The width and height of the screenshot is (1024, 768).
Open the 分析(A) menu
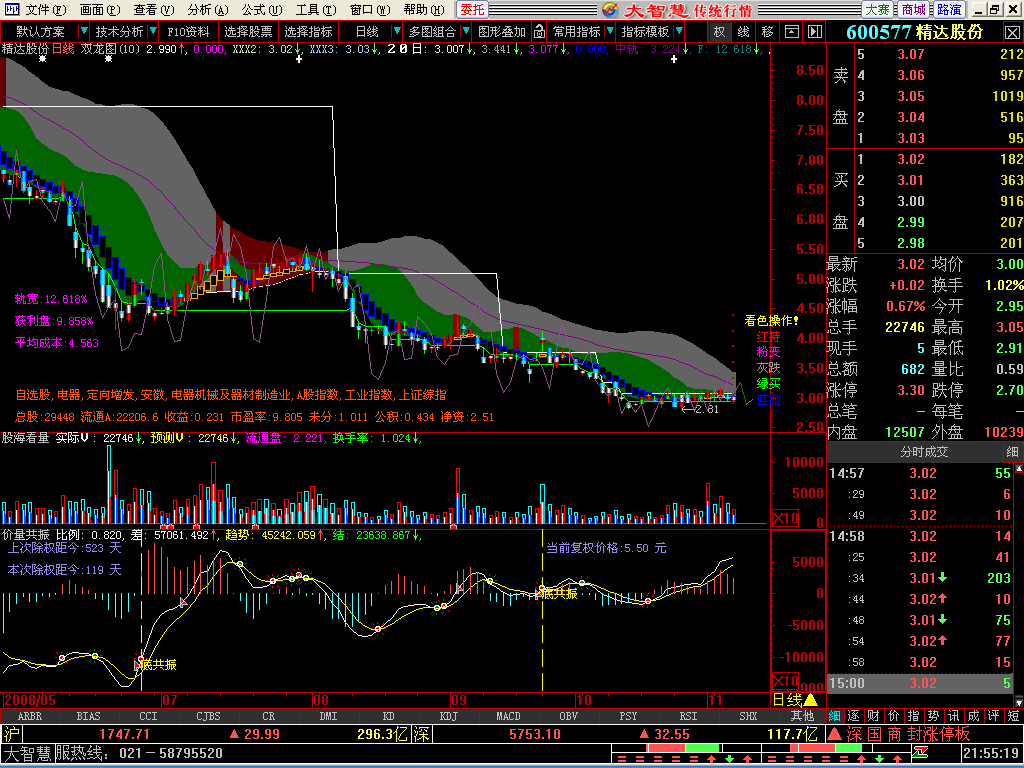(x=208, y=10)
